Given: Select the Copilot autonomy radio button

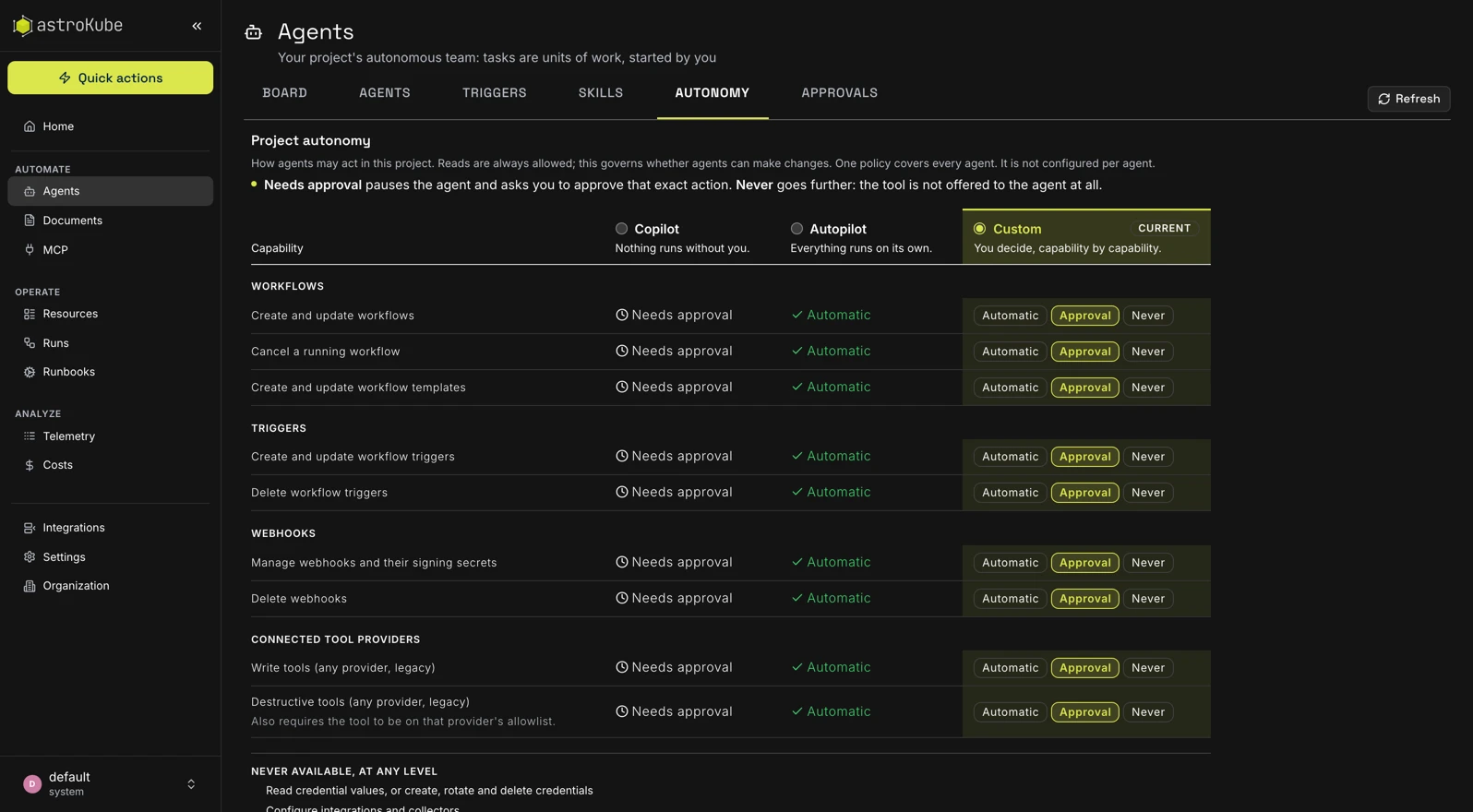Looking at the screenshot, I should (x=621, y=229).
